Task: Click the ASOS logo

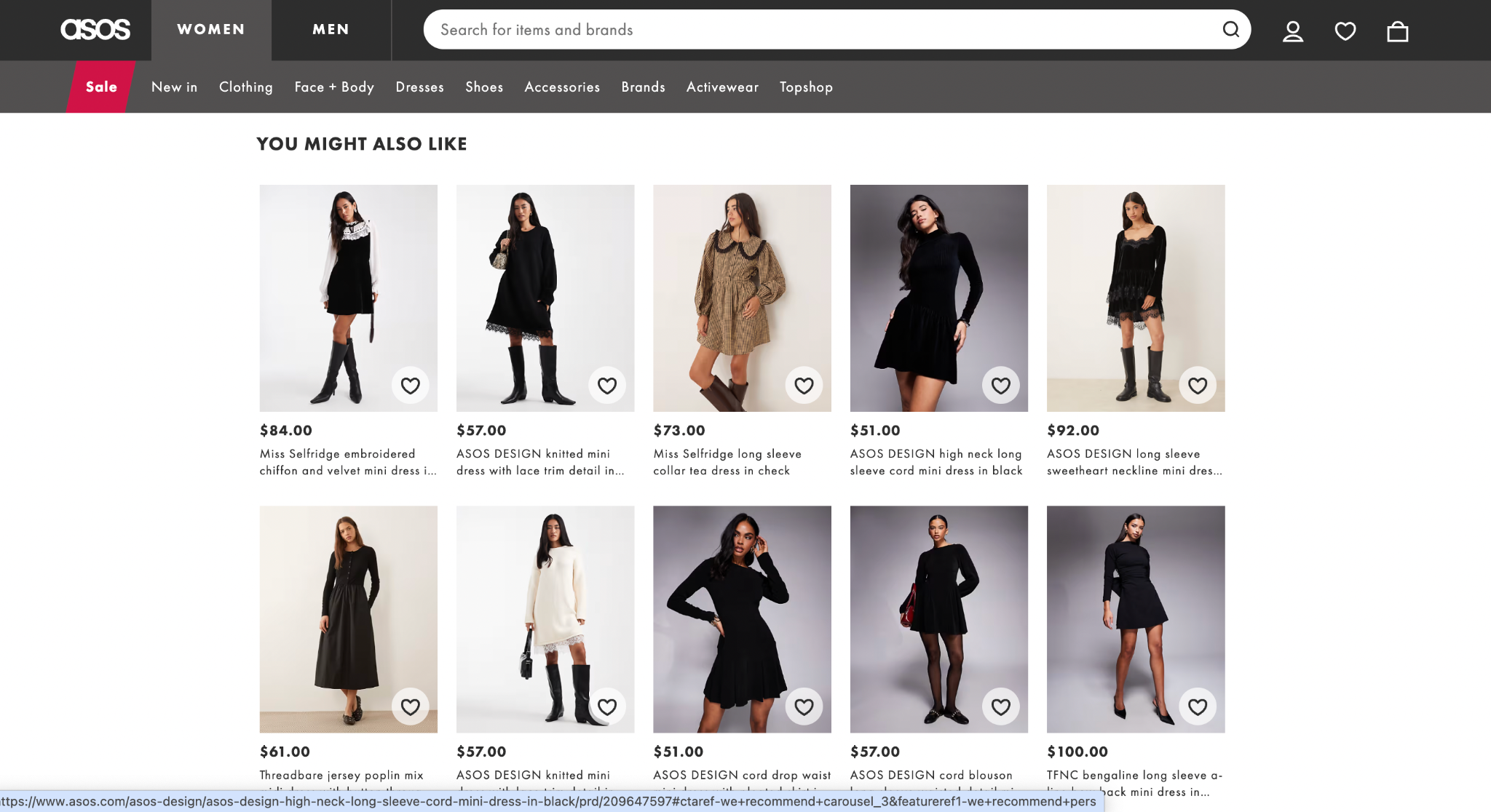Action: 95,30
